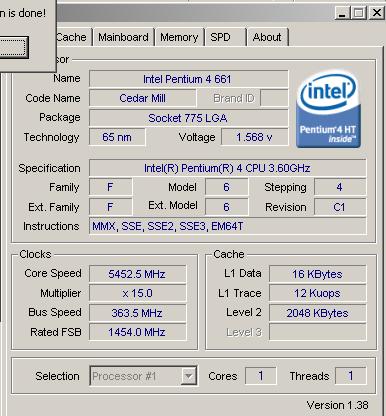Maximize the CPU-Z window
Screen dimensions: 386x416
pyautogui.click(x=359, y=13)
